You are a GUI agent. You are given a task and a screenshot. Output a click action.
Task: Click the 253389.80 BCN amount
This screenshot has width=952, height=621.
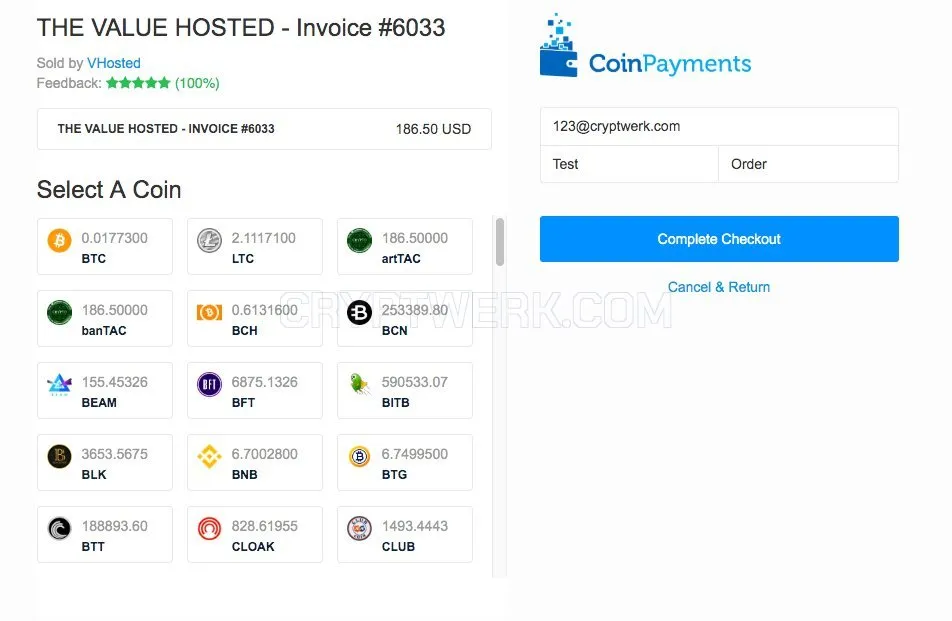click(x=415, y=310)
